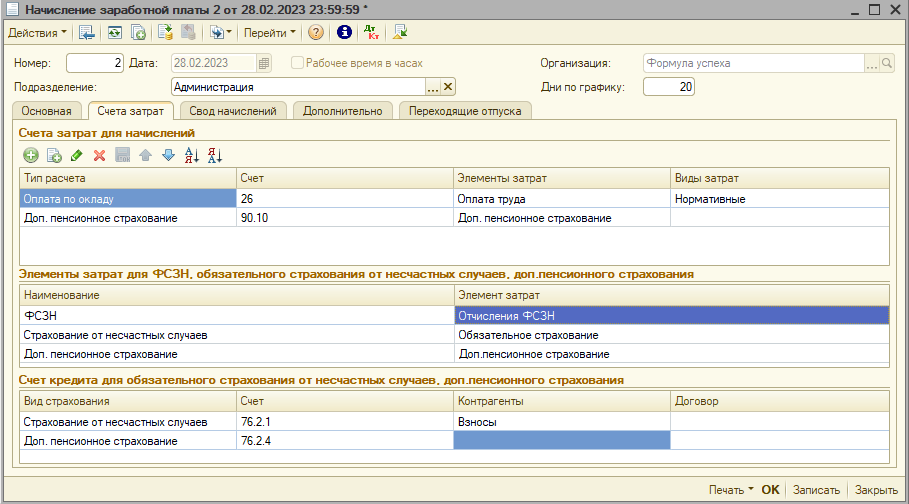Click the blue information icon

pyautogui.click(x=344, y=32)
